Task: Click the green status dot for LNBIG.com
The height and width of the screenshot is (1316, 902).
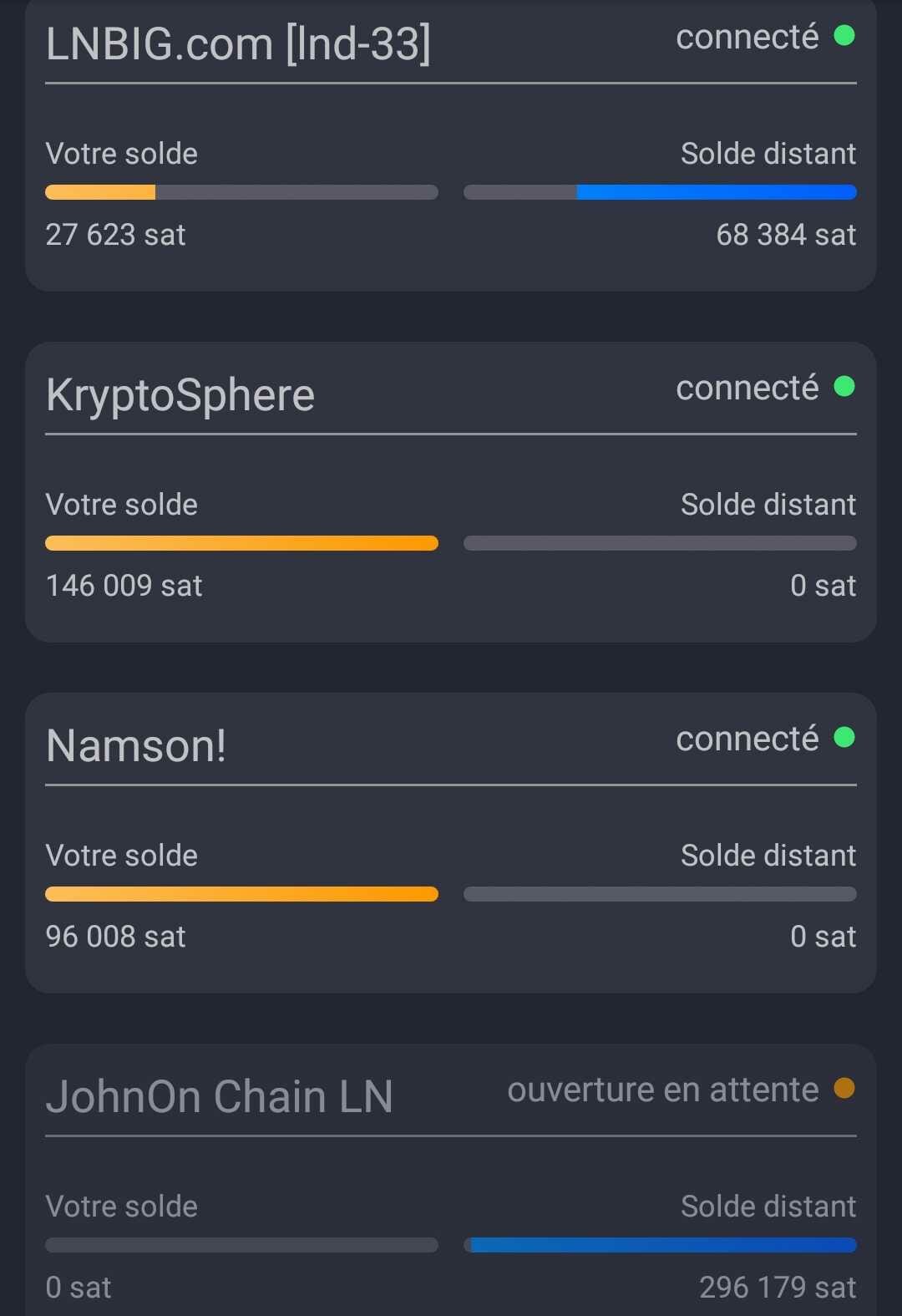Action: point(844,36)
